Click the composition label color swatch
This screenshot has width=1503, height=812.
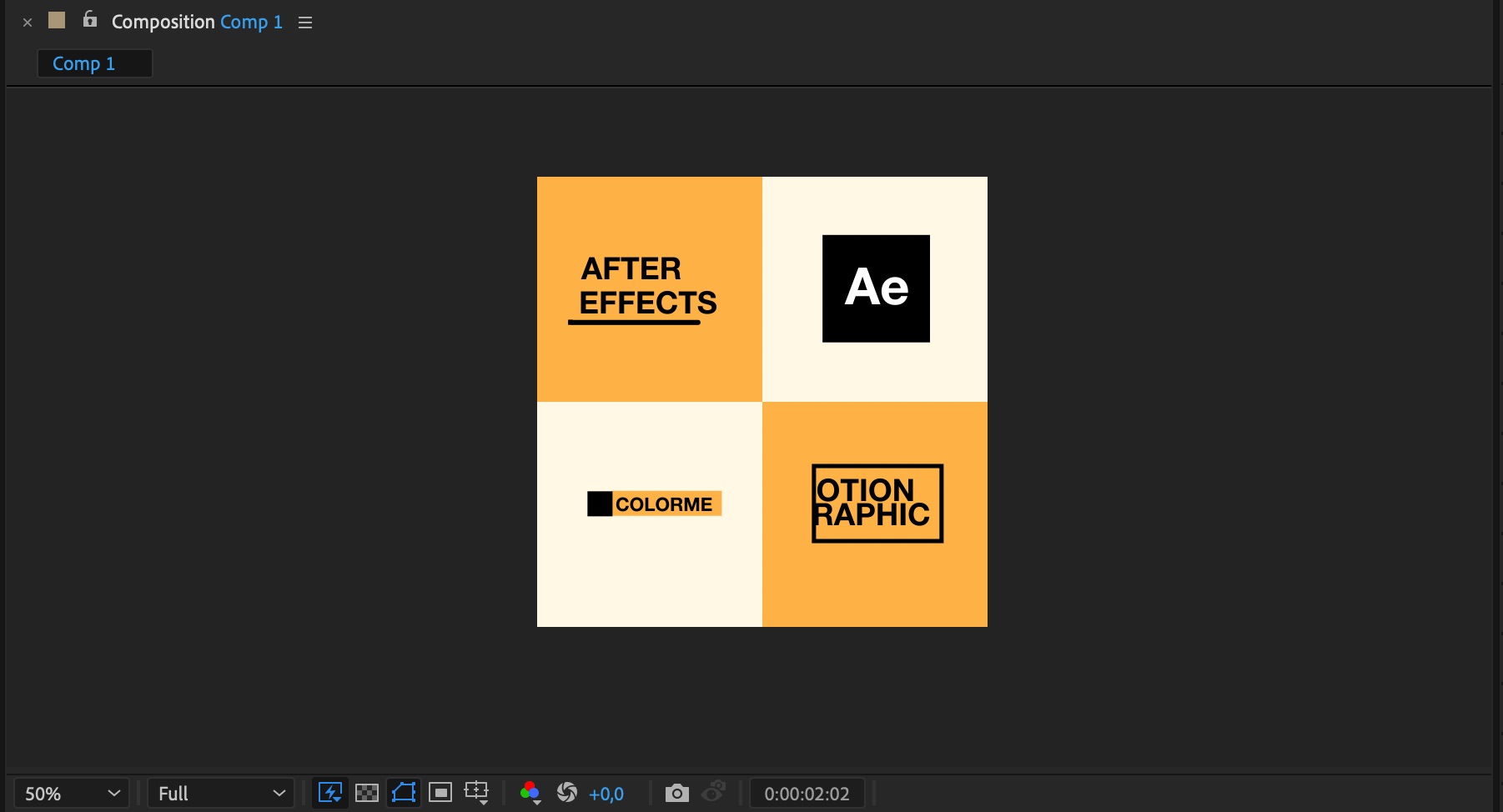click(57, 20)
